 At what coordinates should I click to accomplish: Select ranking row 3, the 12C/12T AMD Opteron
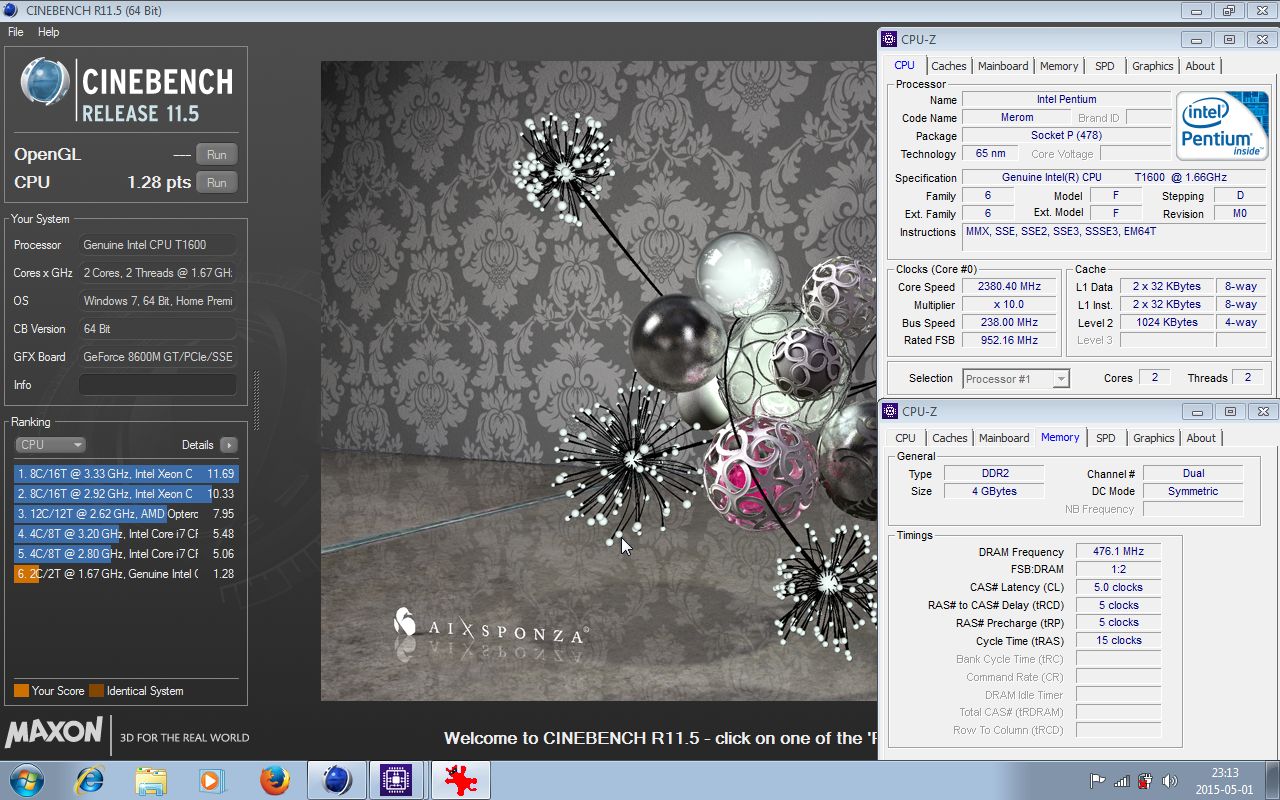tap(126, 514)
